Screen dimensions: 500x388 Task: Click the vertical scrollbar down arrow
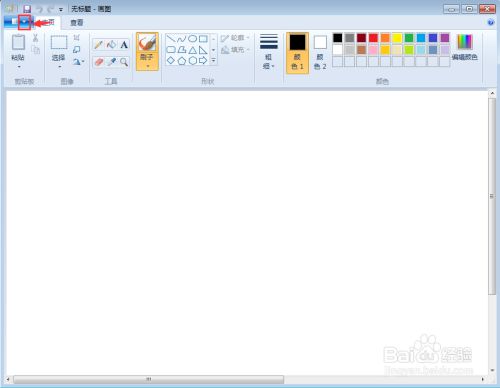[492, 370]
